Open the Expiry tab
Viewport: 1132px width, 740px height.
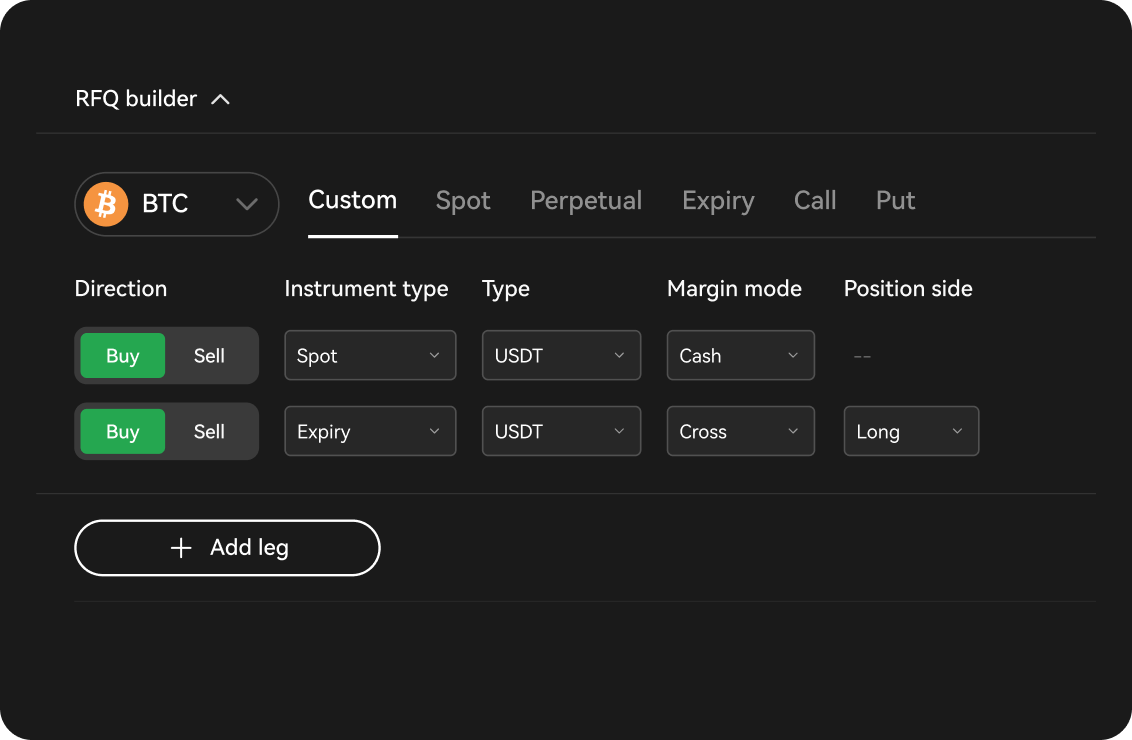718,201
